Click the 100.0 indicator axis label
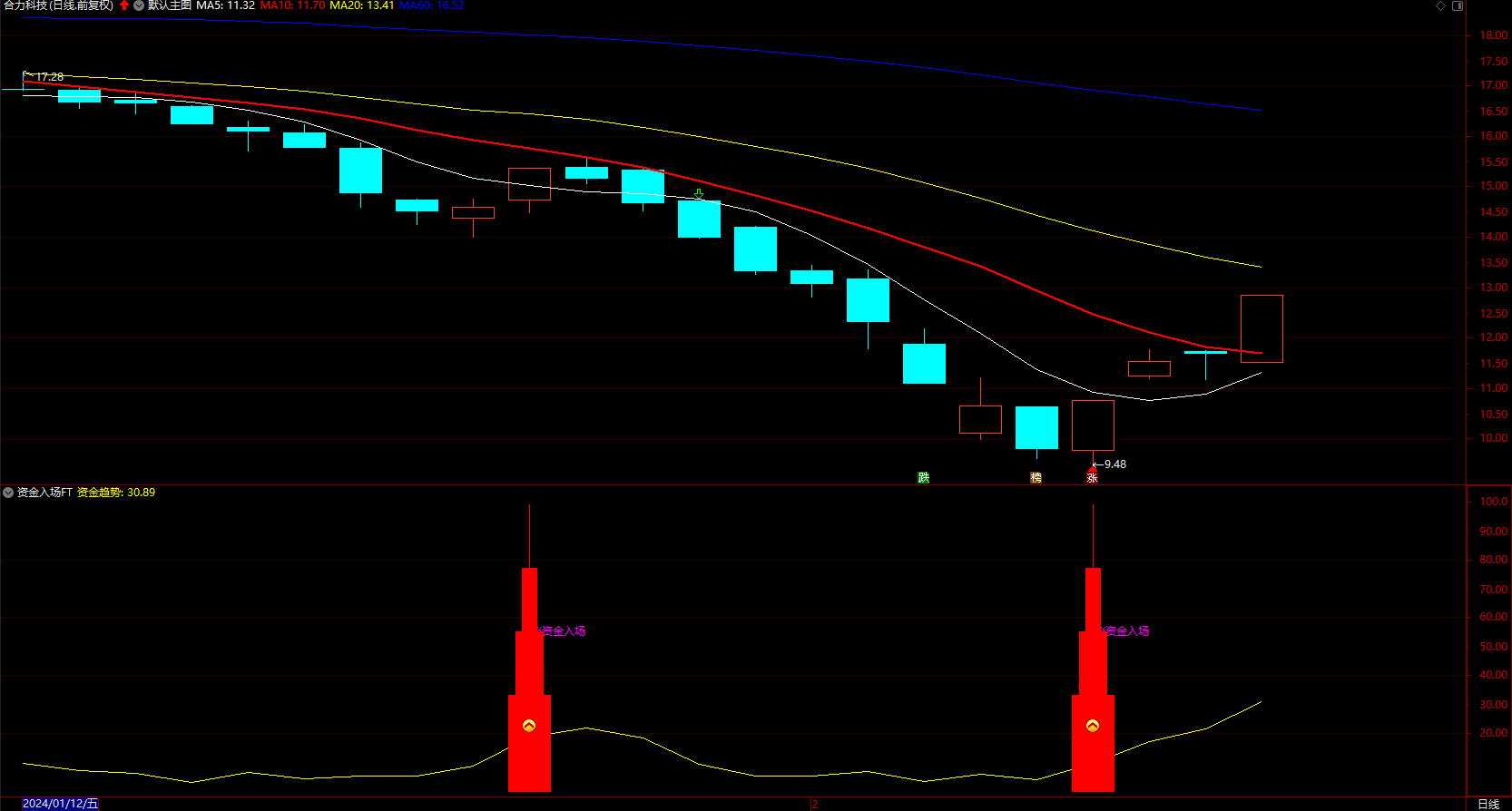The width and height of the screenshot is (1512, 811). coord(1494,502)
